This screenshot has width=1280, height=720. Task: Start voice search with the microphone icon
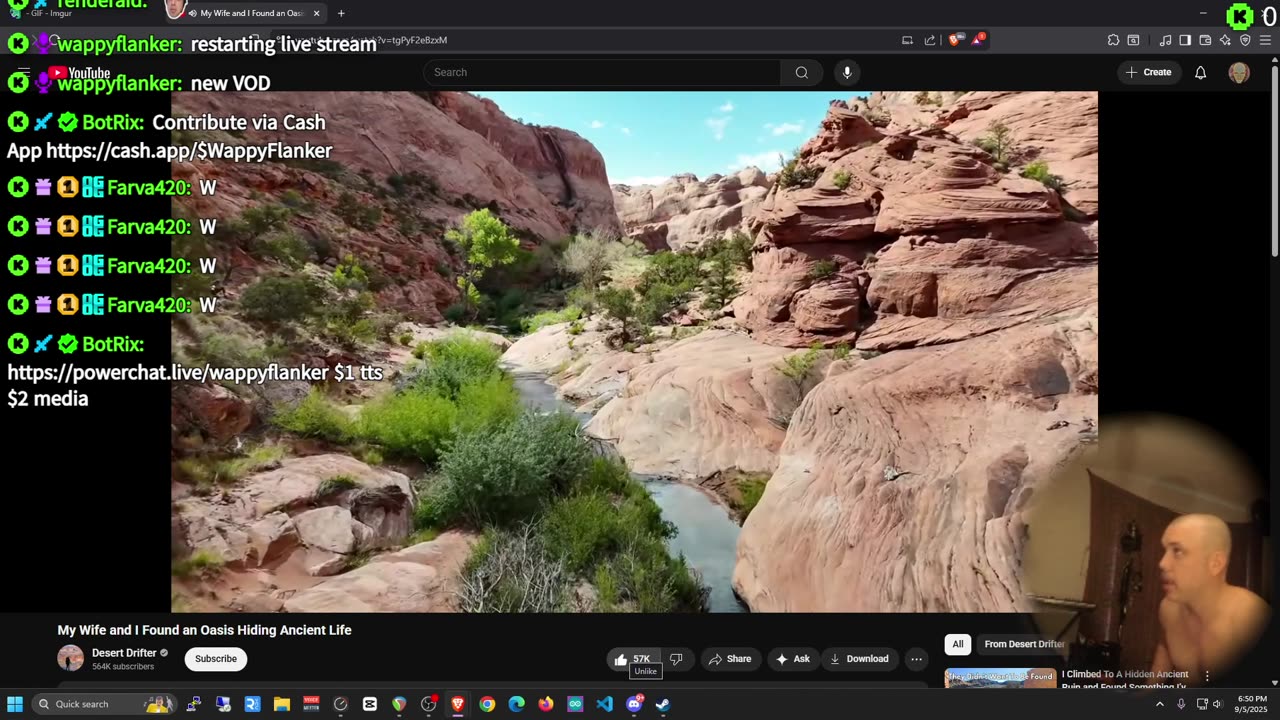click(x=847, y=72)
